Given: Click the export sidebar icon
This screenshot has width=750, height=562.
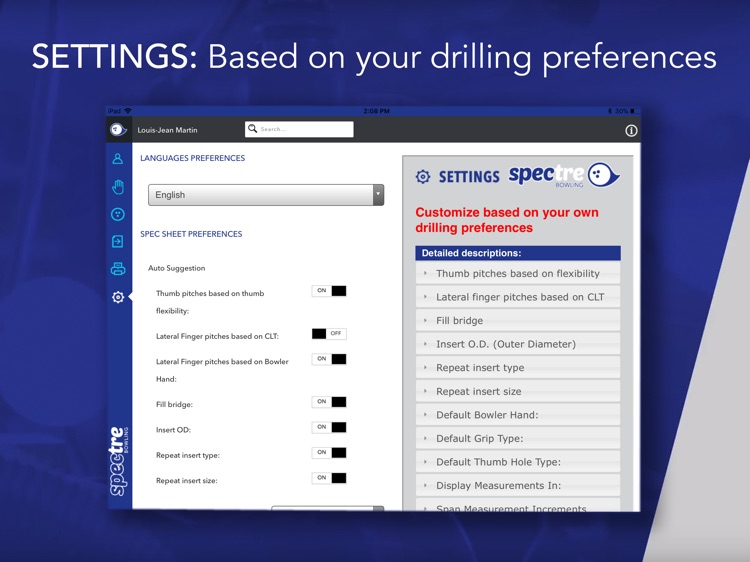Looking at the screenshot, I should click(x=118, y=241).
